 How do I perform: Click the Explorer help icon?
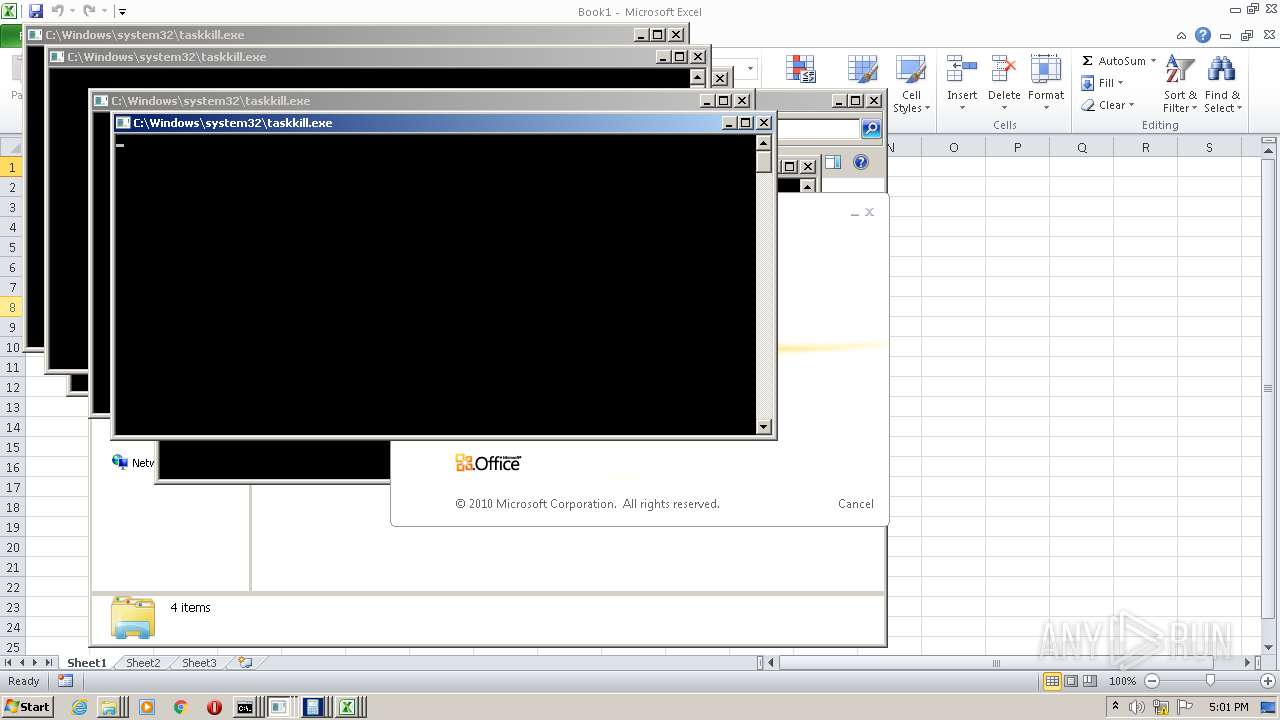pyautogui.click(x=861, y=163)
